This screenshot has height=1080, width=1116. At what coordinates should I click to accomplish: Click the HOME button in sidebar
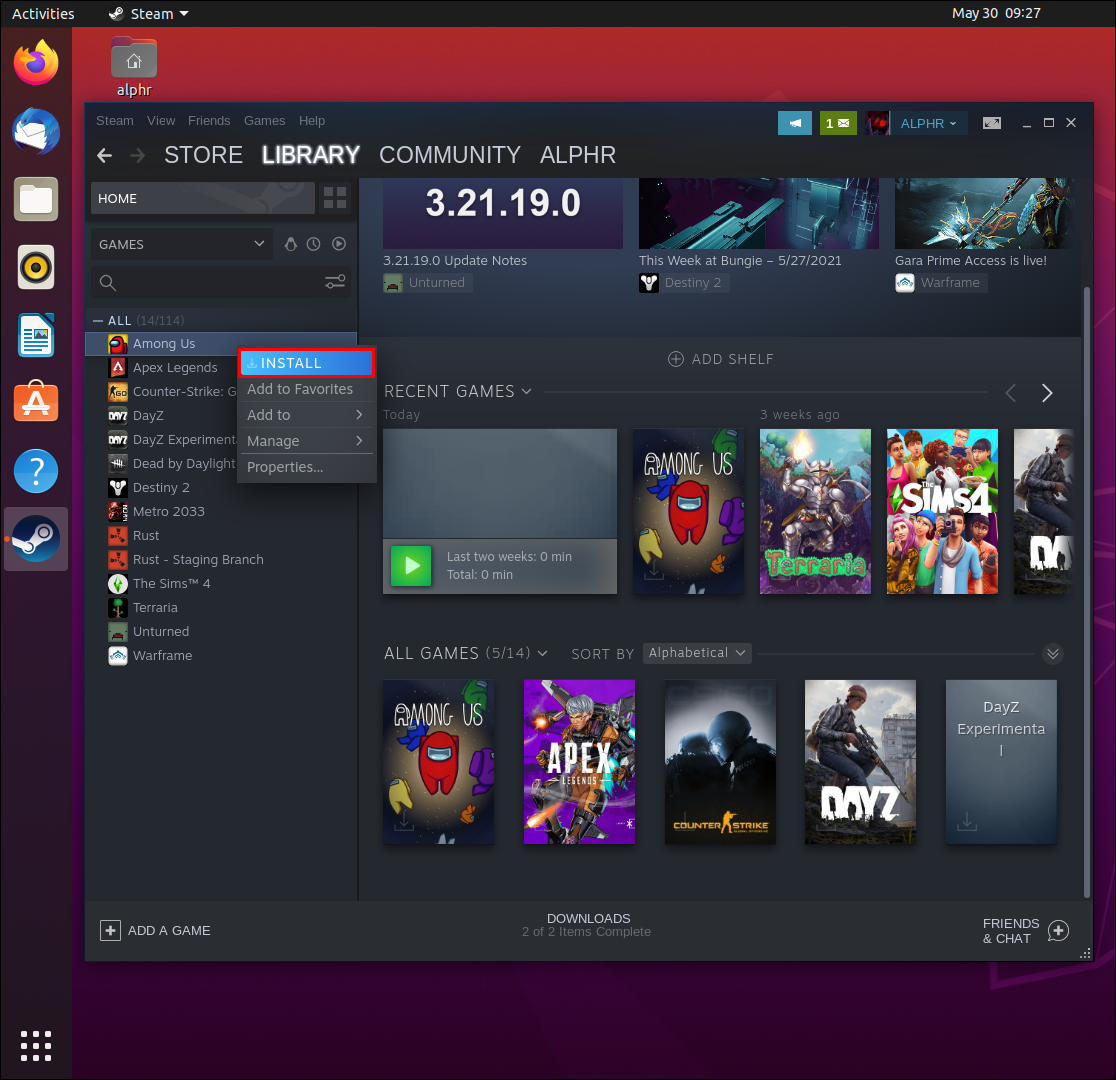[202, 198]
